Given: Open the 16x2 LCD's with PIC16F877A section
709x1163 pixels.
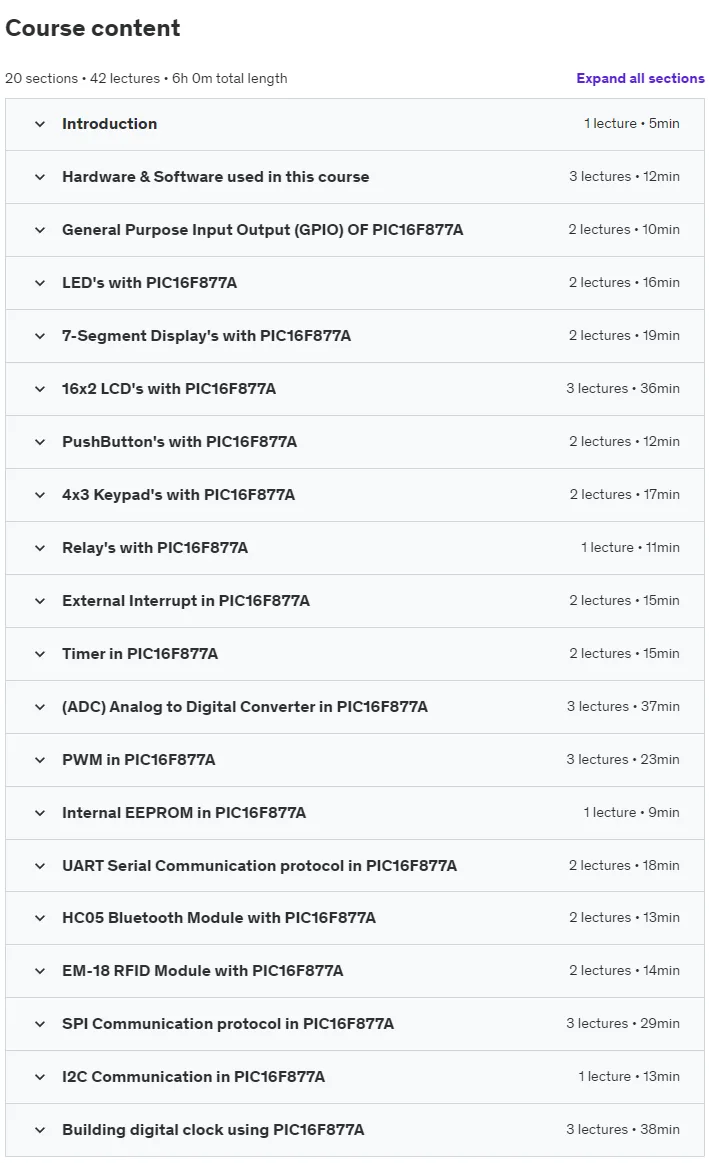Looking at the screenshot, I should [x=354, y=389].
